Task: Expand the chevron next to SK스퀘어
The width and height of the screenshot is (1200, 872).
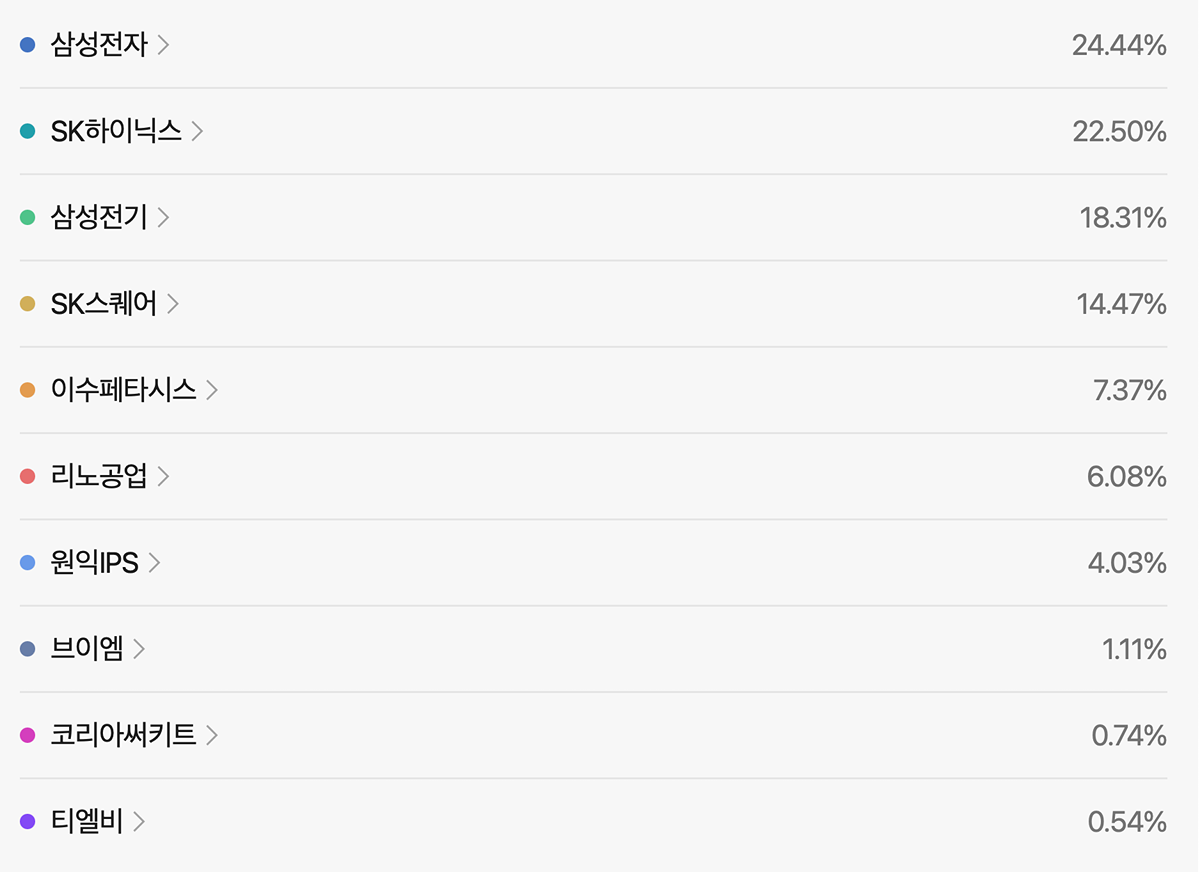Action: coord(173,304)
